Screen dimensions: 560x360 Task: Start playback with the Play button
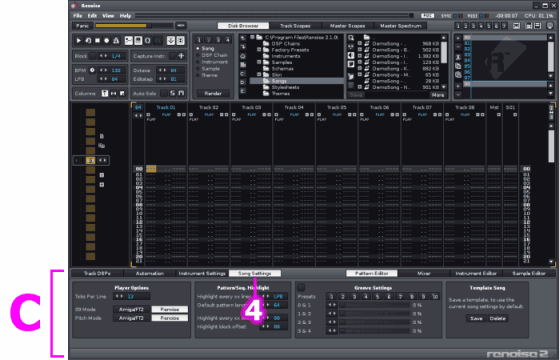pos(79,41)
